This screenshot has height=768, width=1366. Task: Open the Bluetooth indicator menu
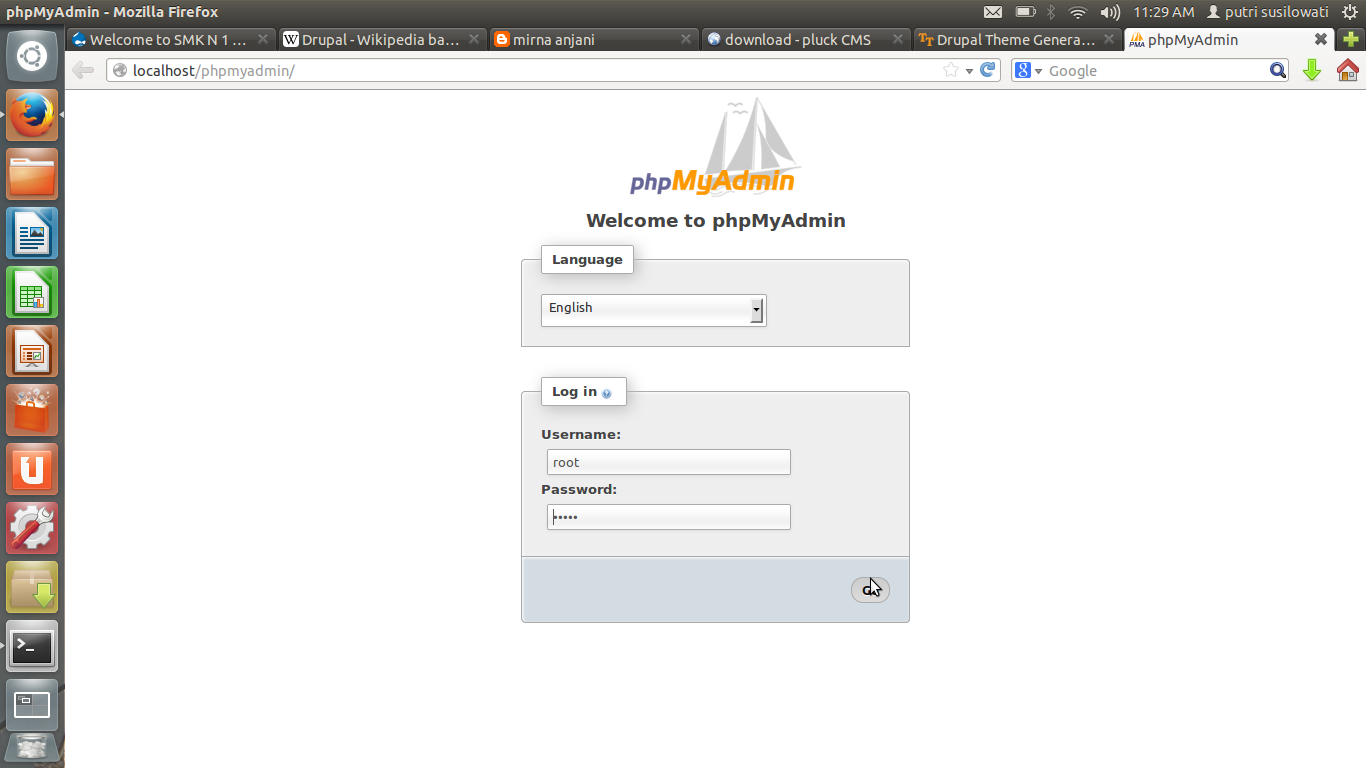pos(1051,12)
